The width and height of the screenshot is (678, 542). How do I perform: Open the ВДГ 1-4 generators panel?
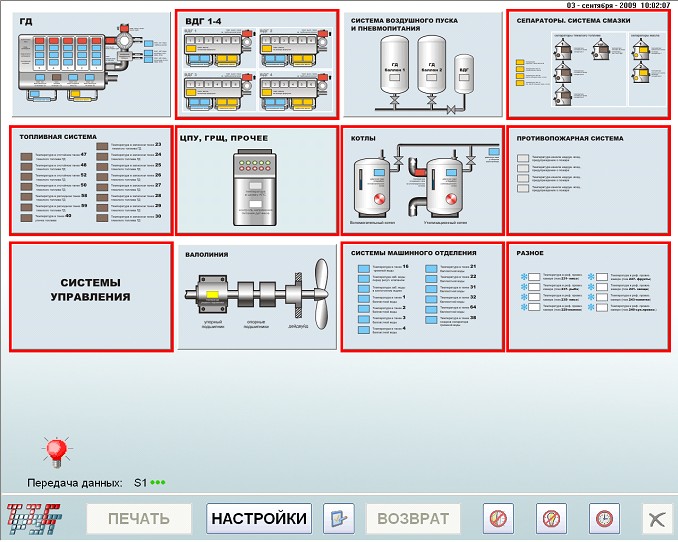(257, 64)
